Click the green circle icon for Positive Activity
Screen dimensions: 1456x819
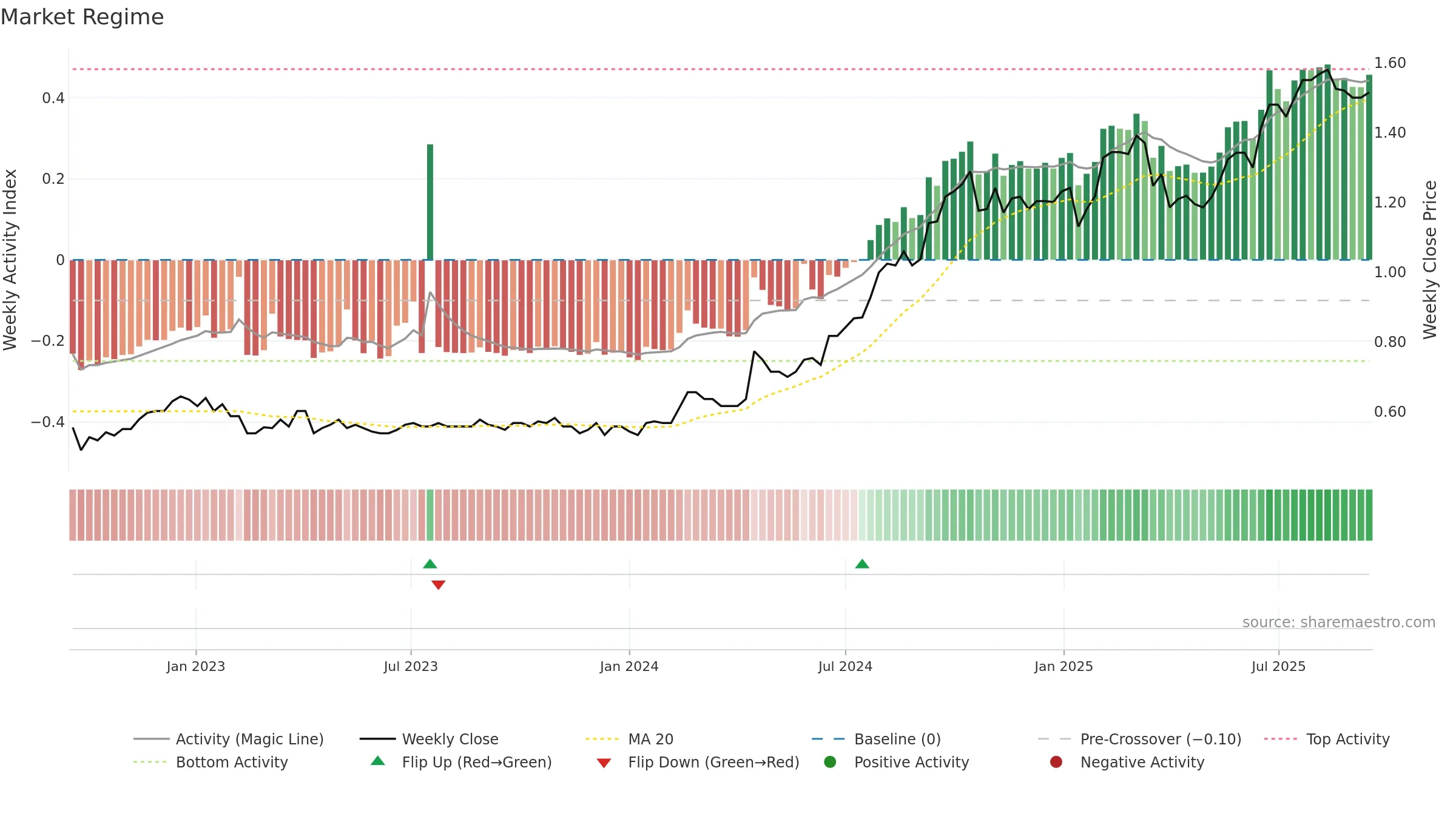tap(830, 762)
